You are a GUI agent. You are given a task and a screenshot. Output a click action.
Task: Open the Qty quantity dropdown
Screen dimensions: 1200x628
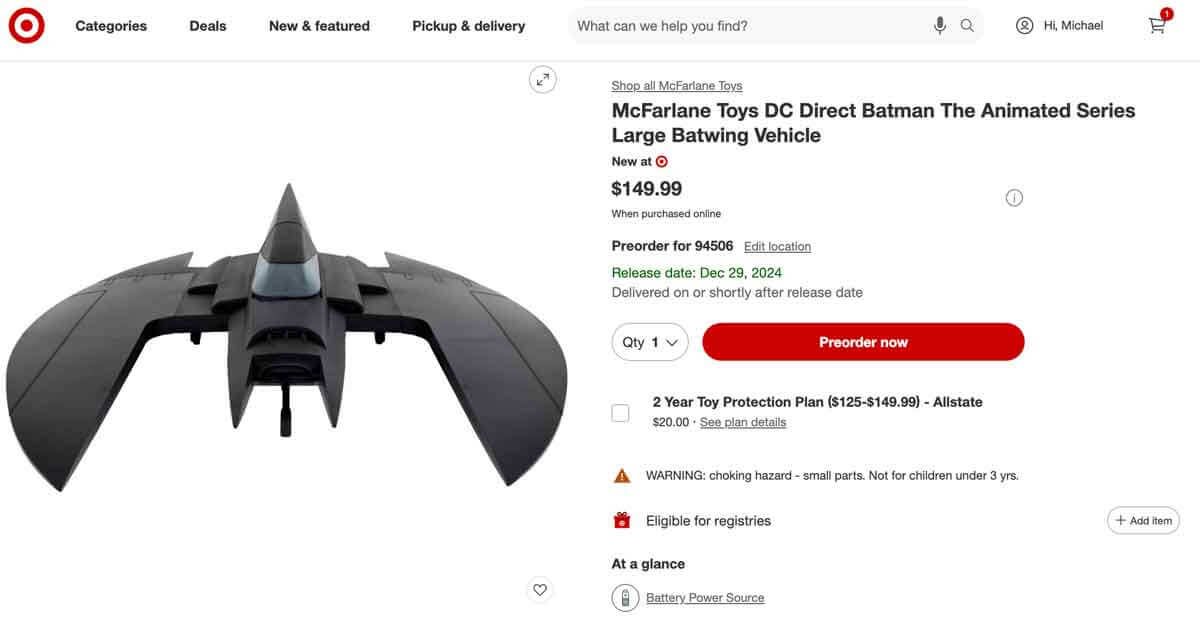point(650,342)
